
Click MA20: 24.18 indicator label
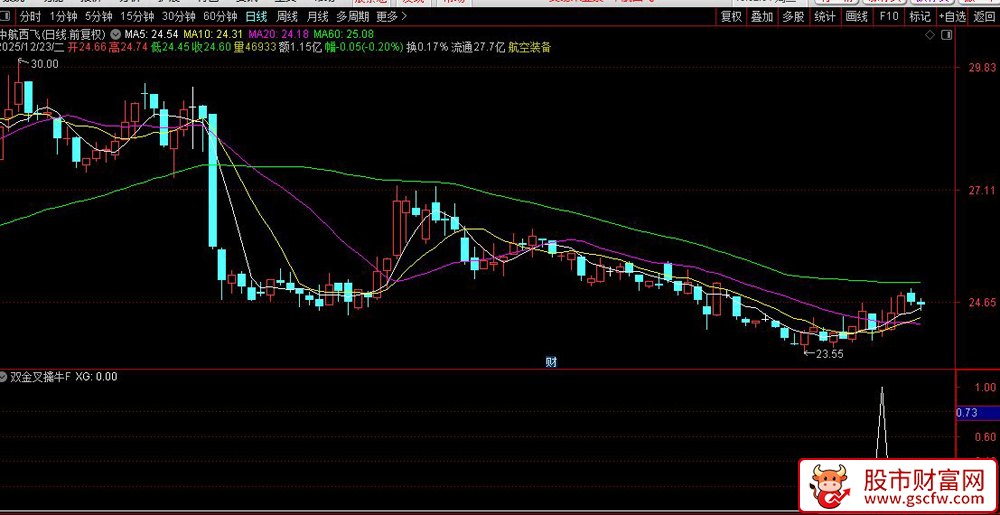279,34
